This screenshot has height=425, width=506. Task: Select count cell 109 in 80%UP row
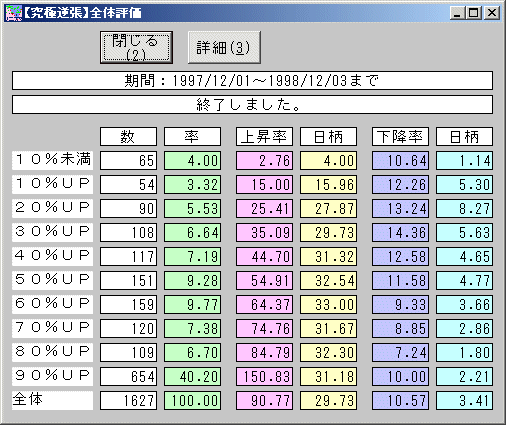pyautogui.click(x=128, y=352)
